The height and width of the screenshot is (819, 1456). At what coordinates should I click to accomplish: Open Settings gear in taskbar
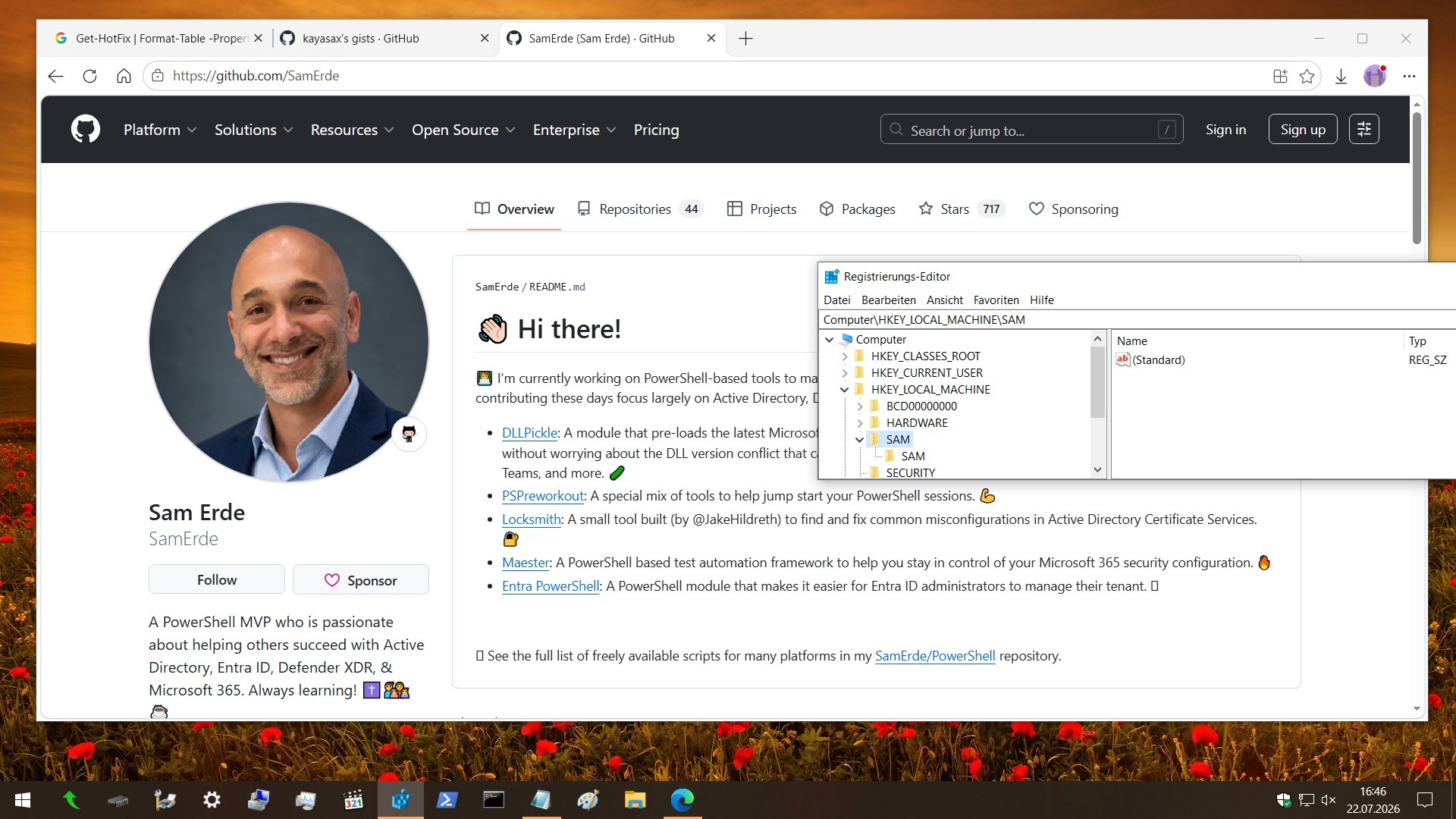click(212, 800)
